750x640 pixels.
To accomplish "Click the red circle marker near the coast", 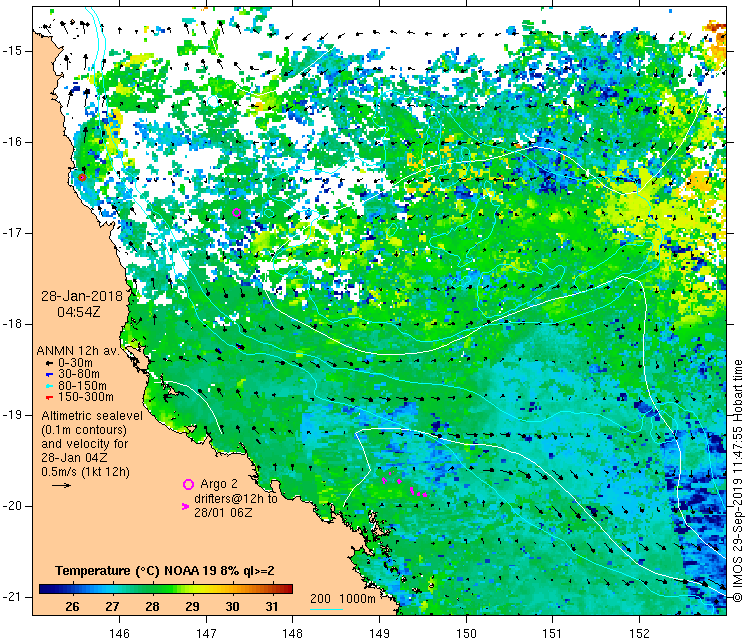I will coord(82,177).
